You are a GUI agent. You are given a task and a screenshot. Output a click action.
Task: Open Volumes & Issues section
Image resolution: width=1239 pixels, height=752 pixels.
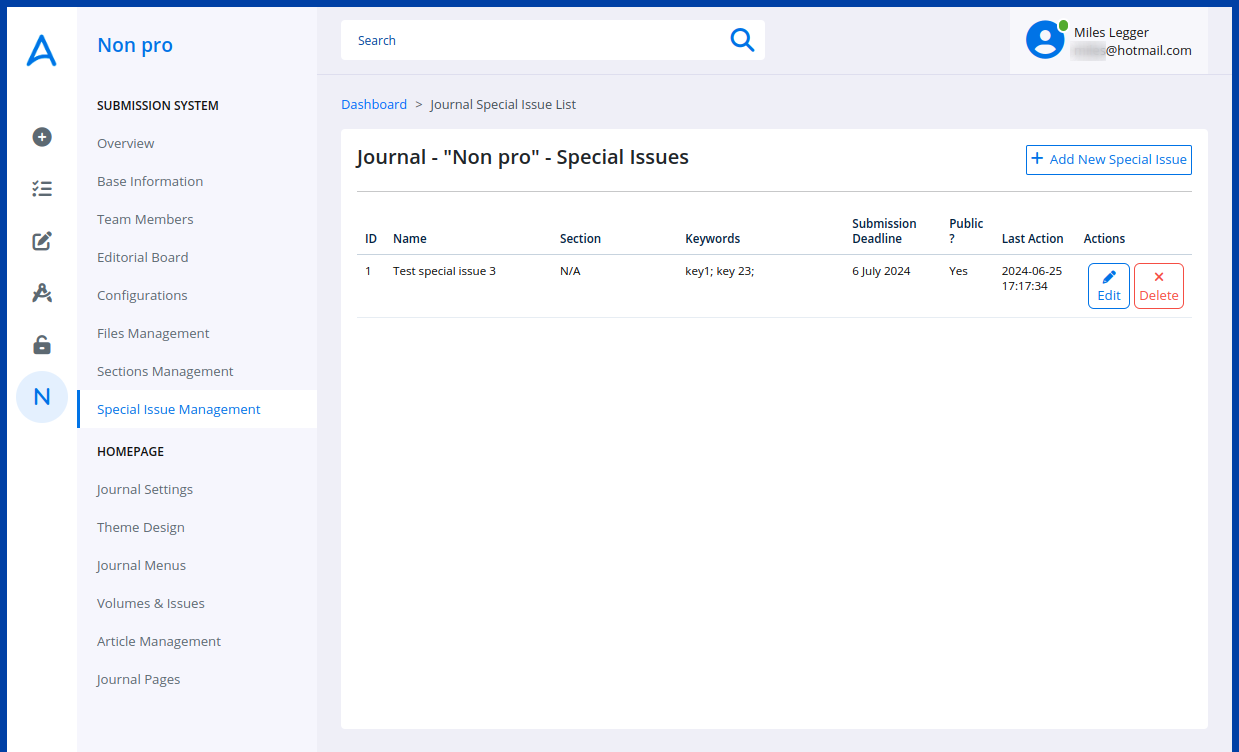[x=150, y=603]
